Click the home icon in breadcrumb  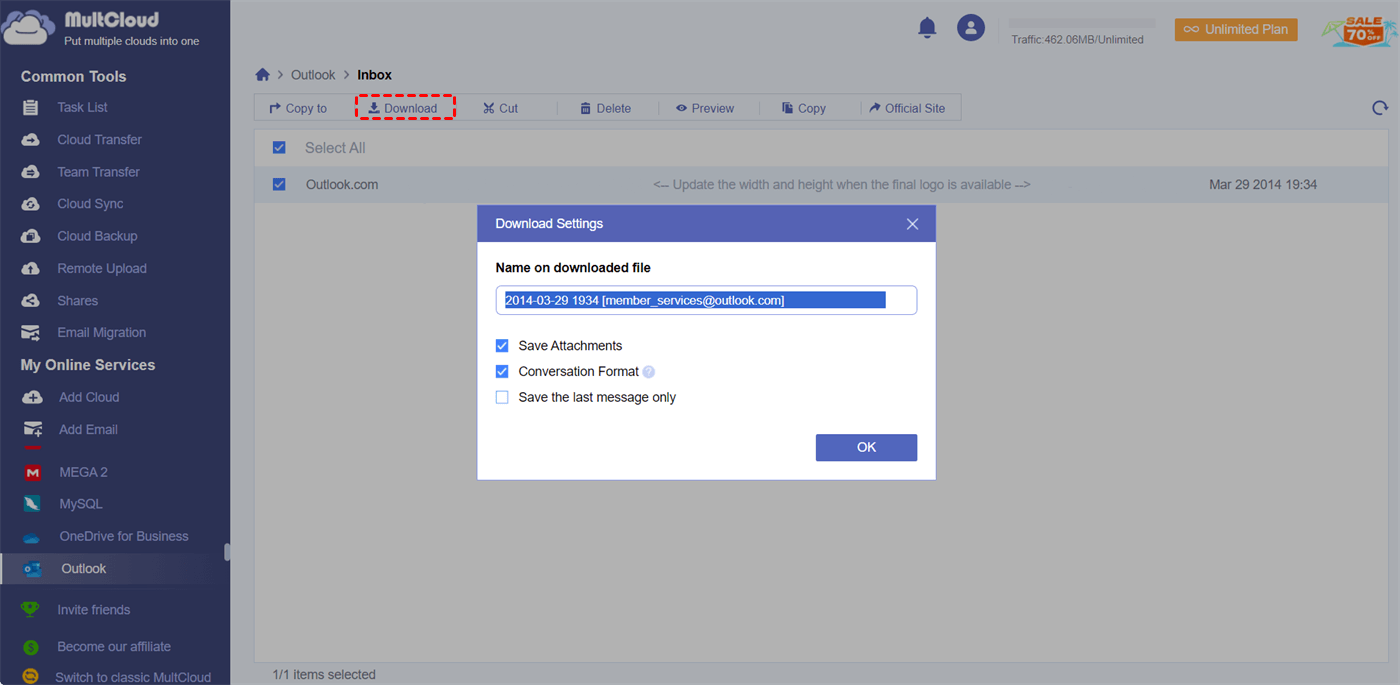[x=262, y=75]
